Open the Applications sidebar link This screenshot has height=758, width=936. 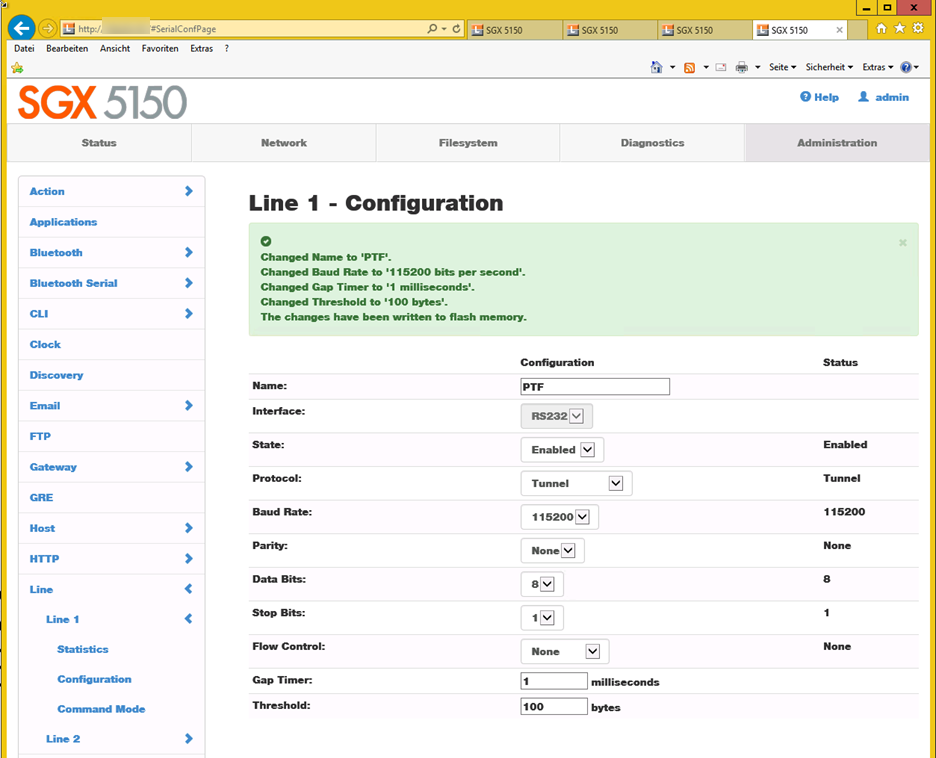[63, 222]
